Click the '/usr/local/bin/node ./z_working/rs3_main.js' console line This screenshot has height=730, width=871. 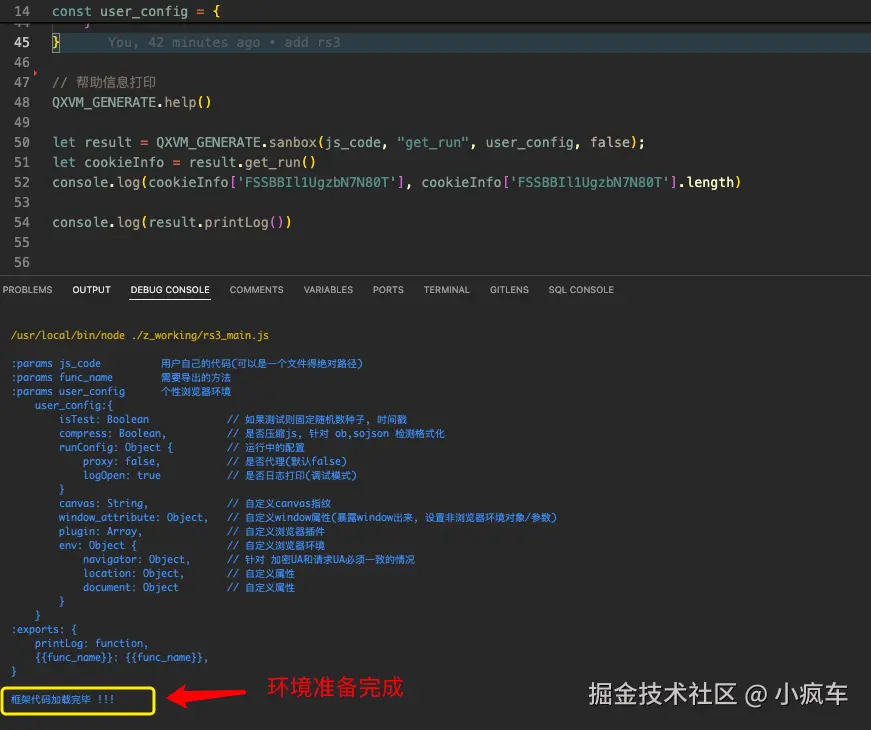pyautogui.click(x=140, y=335)
